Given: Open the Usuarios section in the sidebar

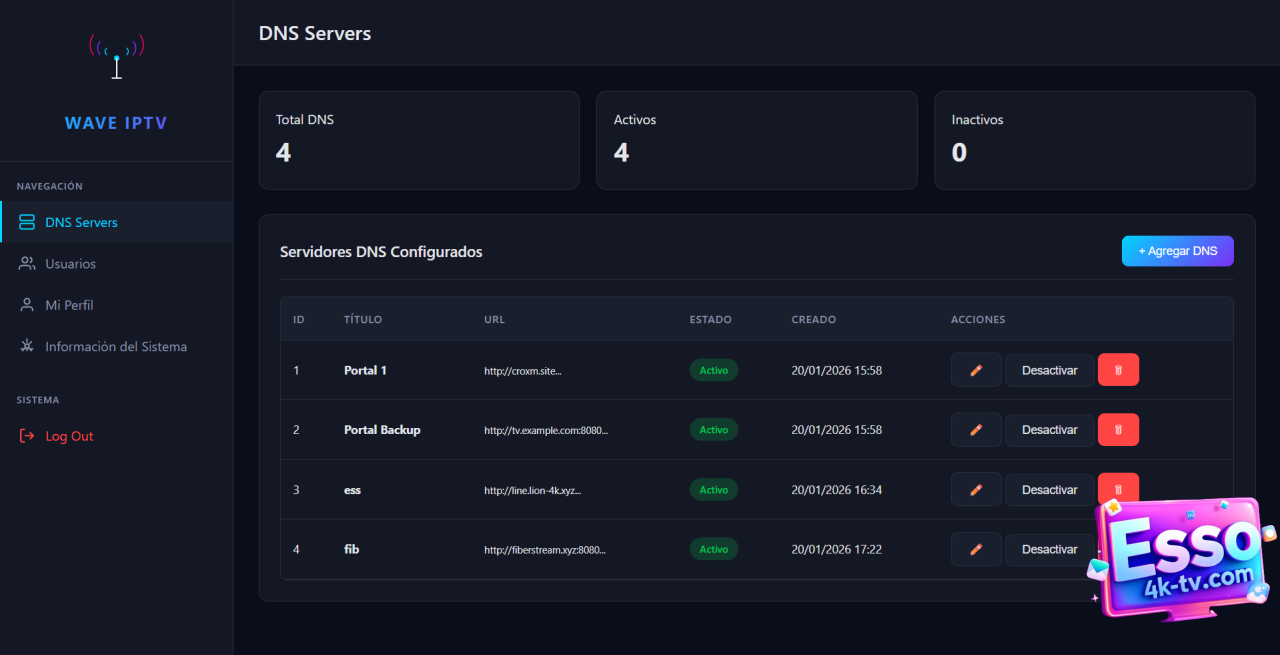Looking at the screenshot, I should click(x=70, y=264).
